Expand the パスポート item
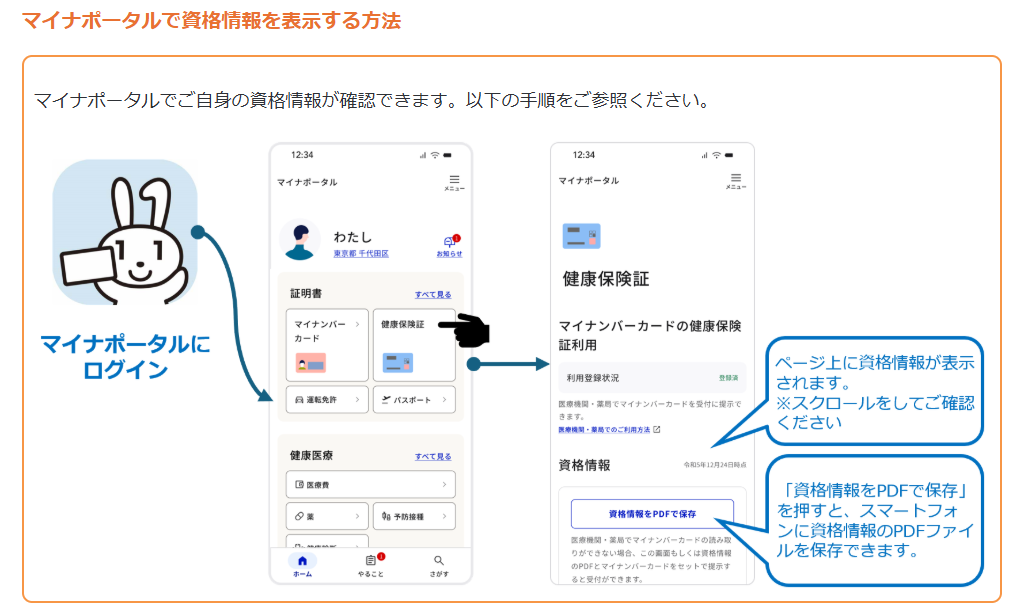 pos(413,400)
